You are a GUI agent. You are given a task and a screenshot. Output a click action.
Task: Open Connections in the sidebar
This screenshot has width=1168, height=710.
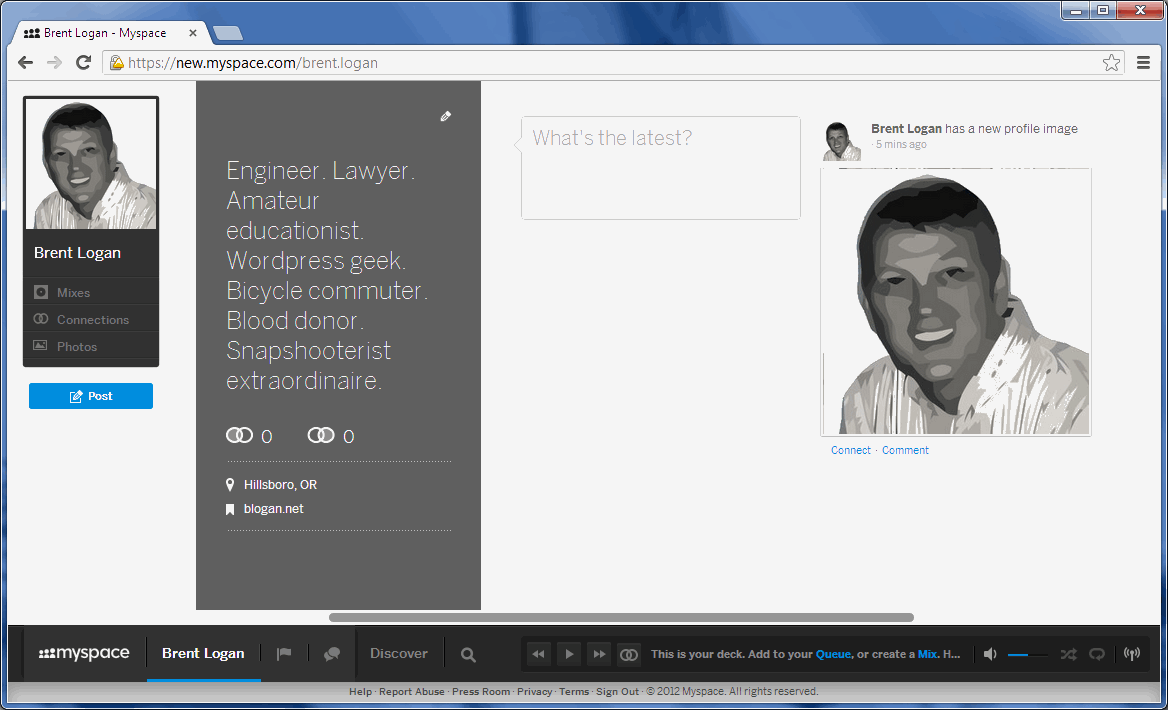pos(91,320)
